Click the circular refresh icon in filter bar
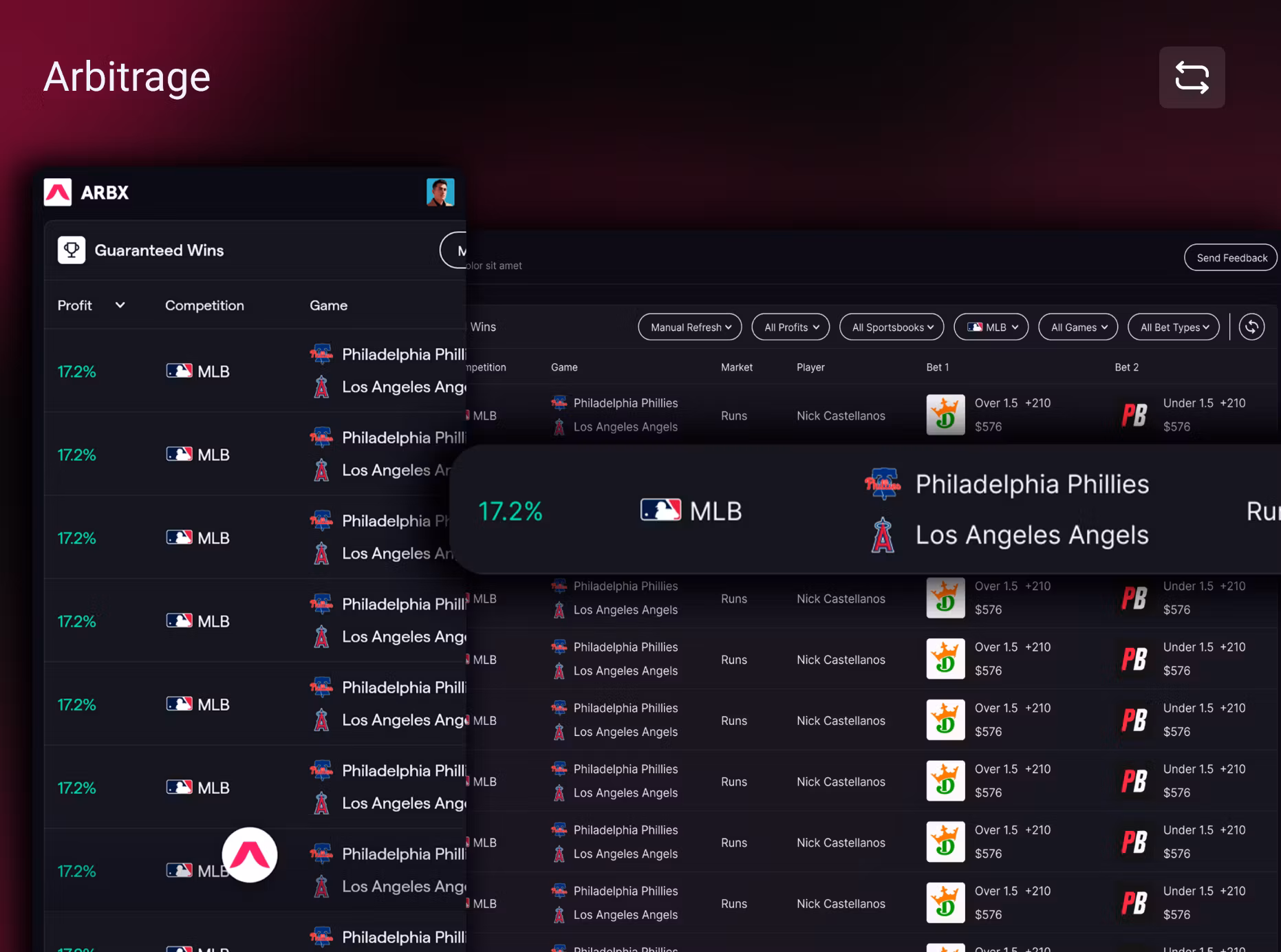 pos(1251,327)
